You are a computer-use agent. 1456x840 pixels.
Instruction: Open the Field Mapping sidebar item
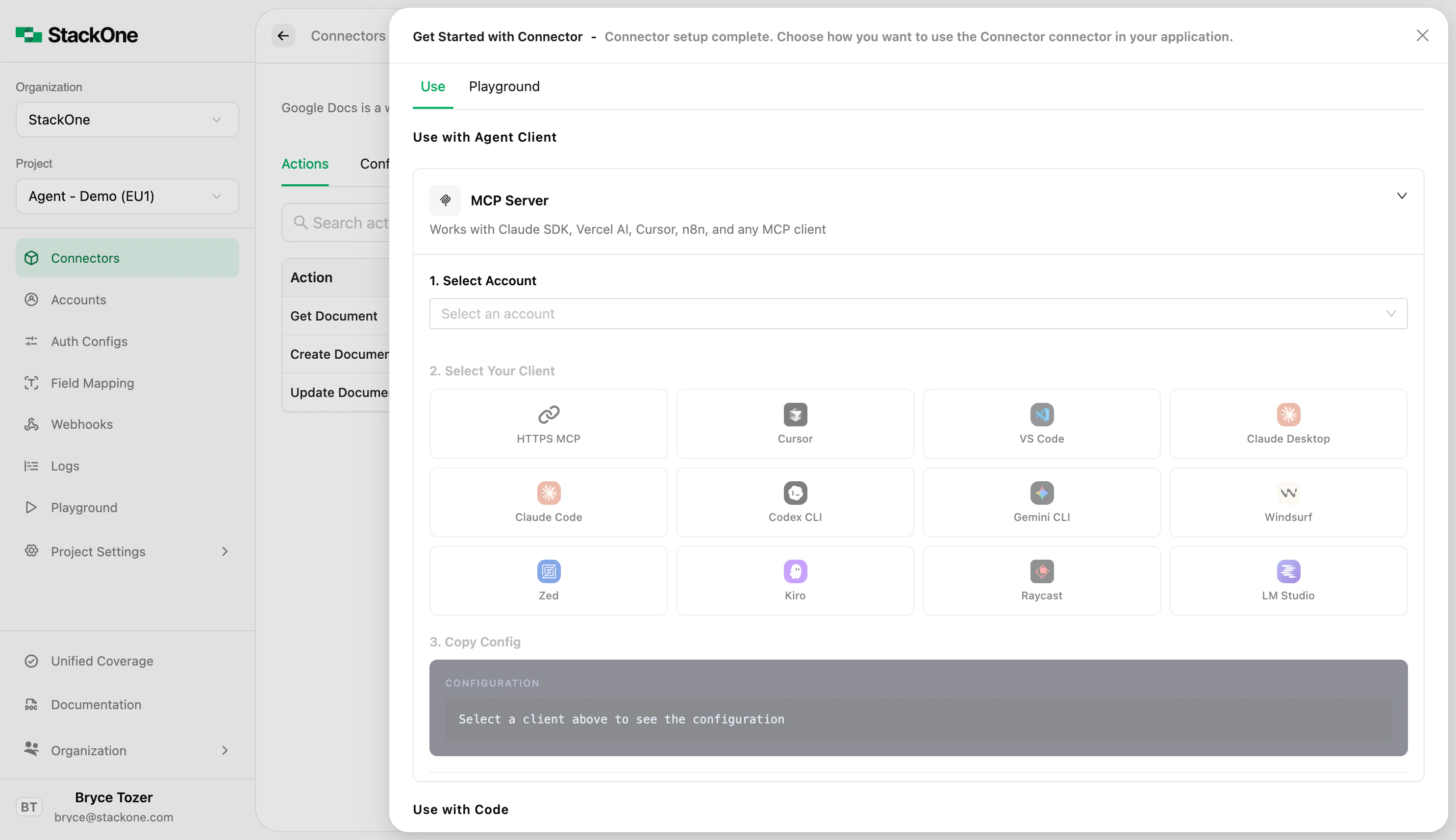(91, 382)
